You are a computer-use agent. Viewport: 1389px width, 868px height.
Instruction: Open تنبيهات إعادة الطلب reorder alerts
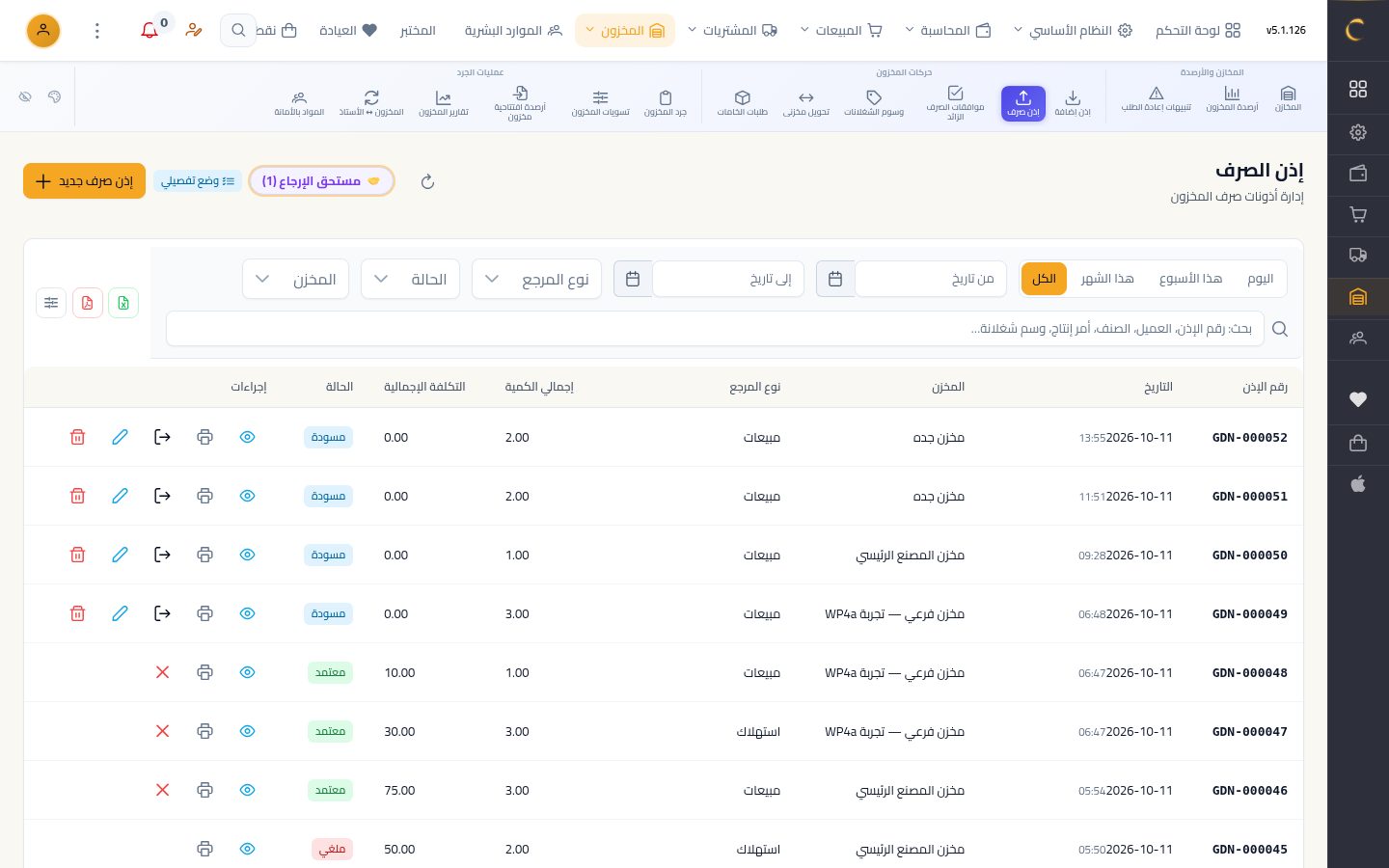[1156, 98]
